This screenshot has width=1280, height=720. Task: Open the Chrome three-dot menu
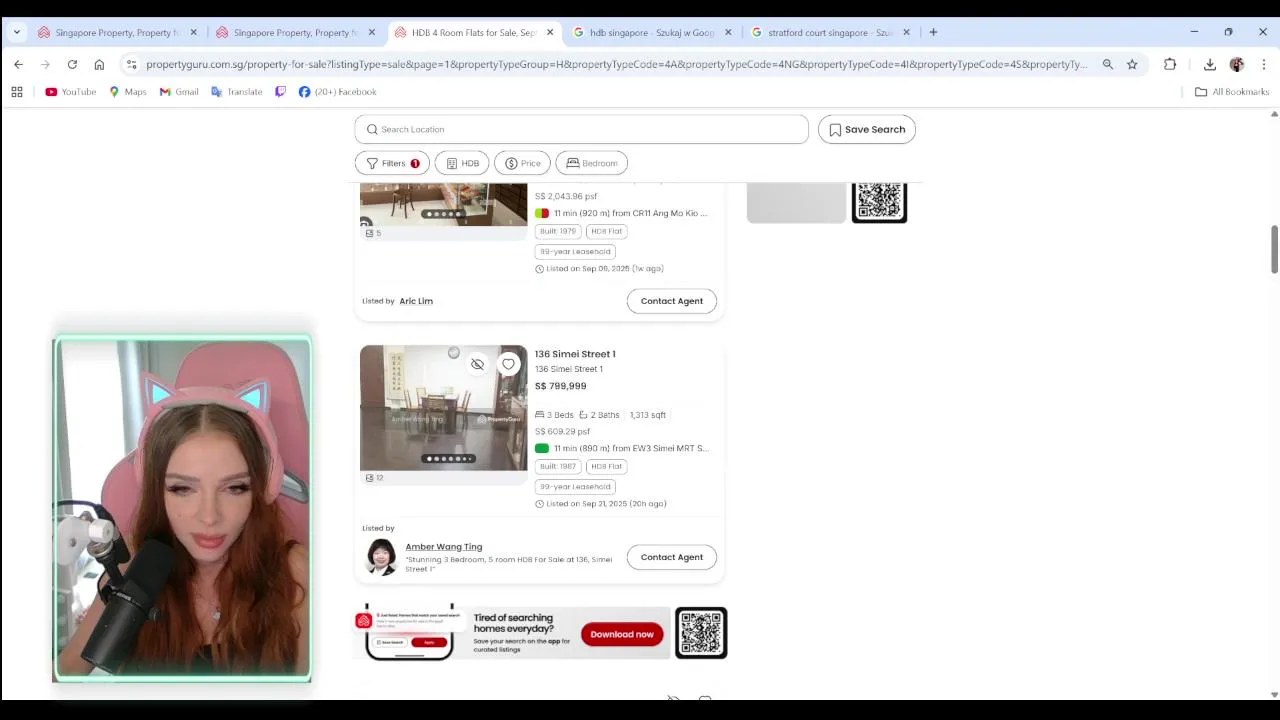(x=1264, y=64)
